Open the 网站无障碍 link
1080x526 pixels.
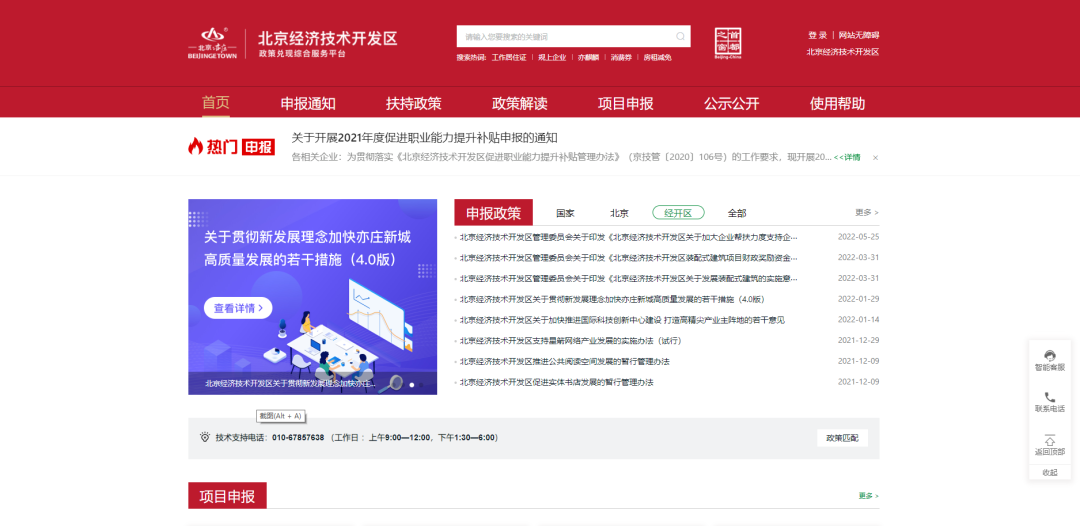tap(858, 35)
